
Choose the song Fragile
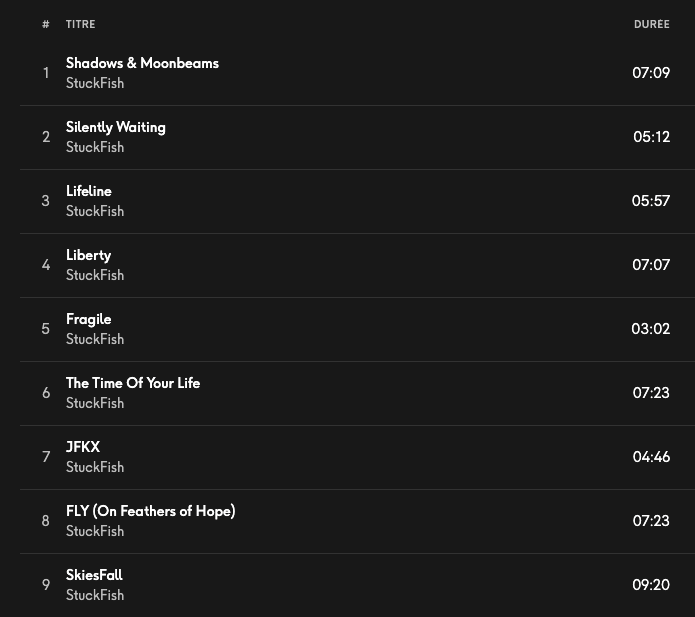[x=89, y=319]
